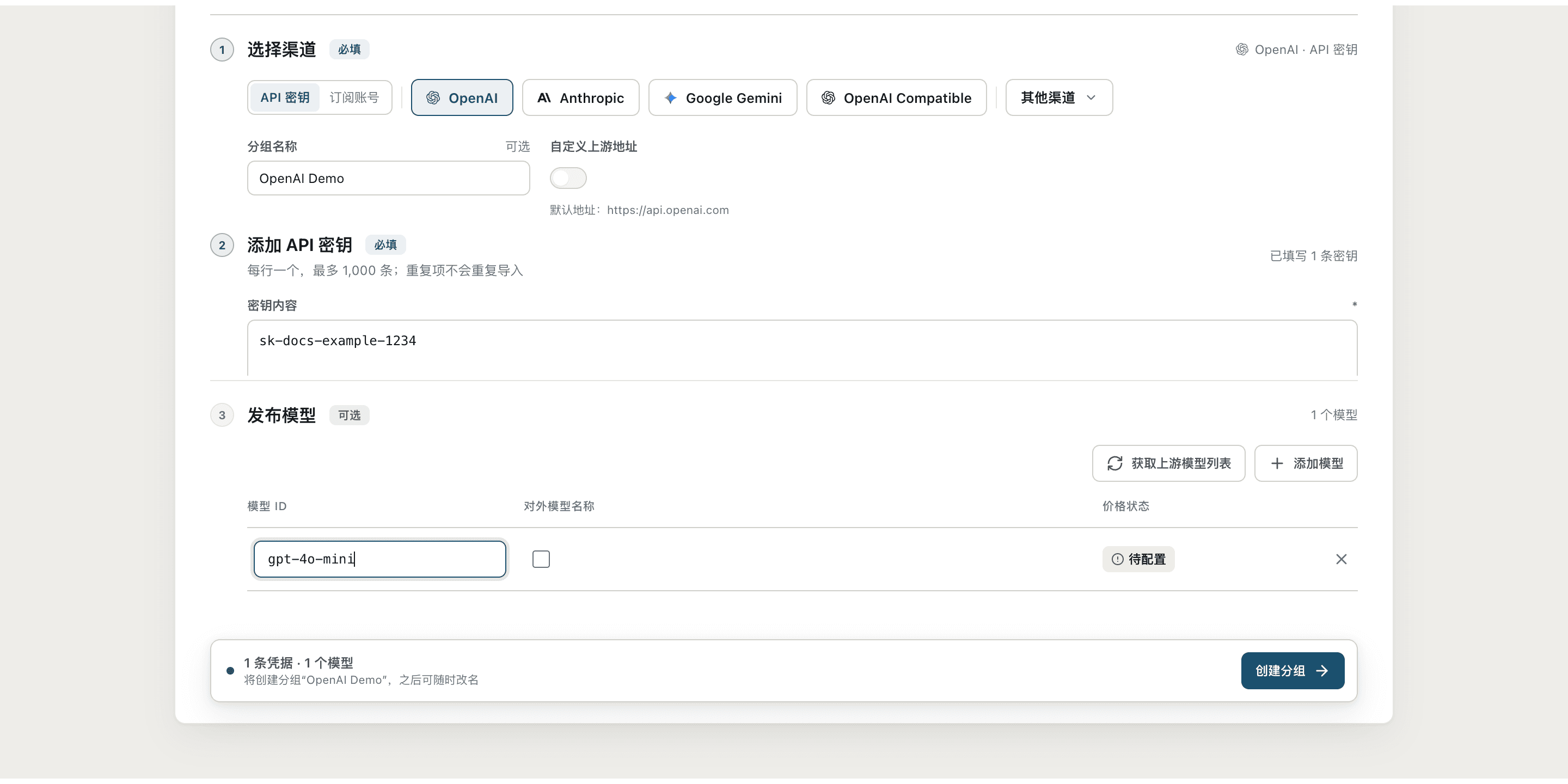This screenshot has height=784, width=1568.
Task: Open the 其他渠道 dropdown
Action: 1058,97
